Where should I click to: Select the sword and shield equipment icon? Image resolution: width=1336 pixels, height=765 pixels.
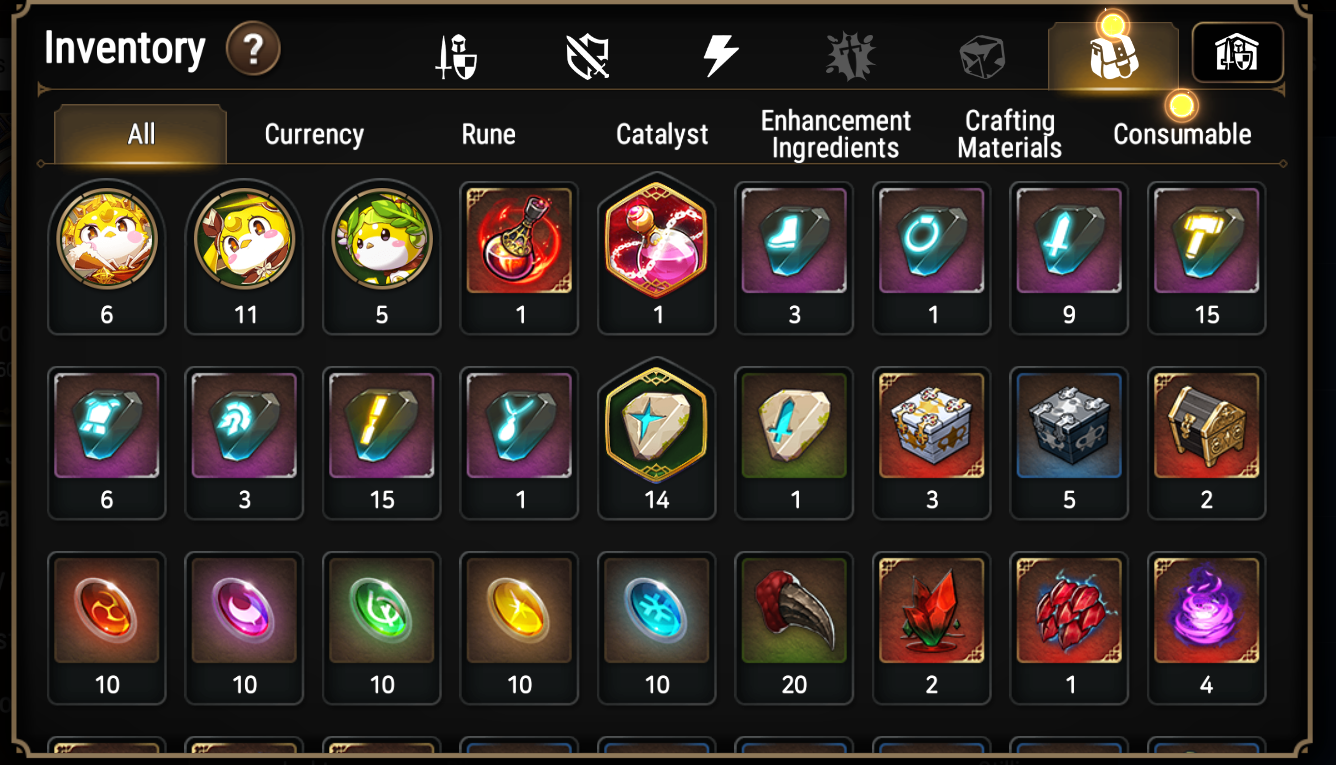coord(456,57)
